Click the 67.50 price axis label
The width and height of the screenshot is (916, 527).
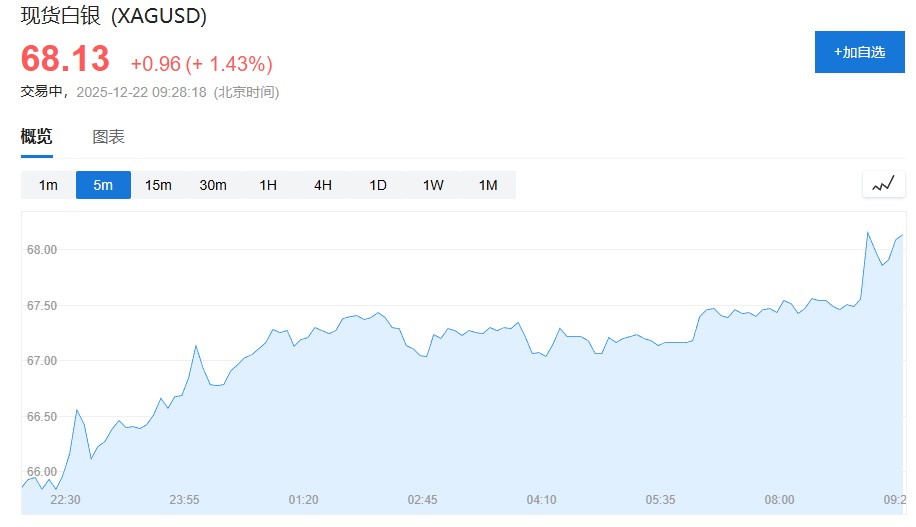click(x=41, y=305)
